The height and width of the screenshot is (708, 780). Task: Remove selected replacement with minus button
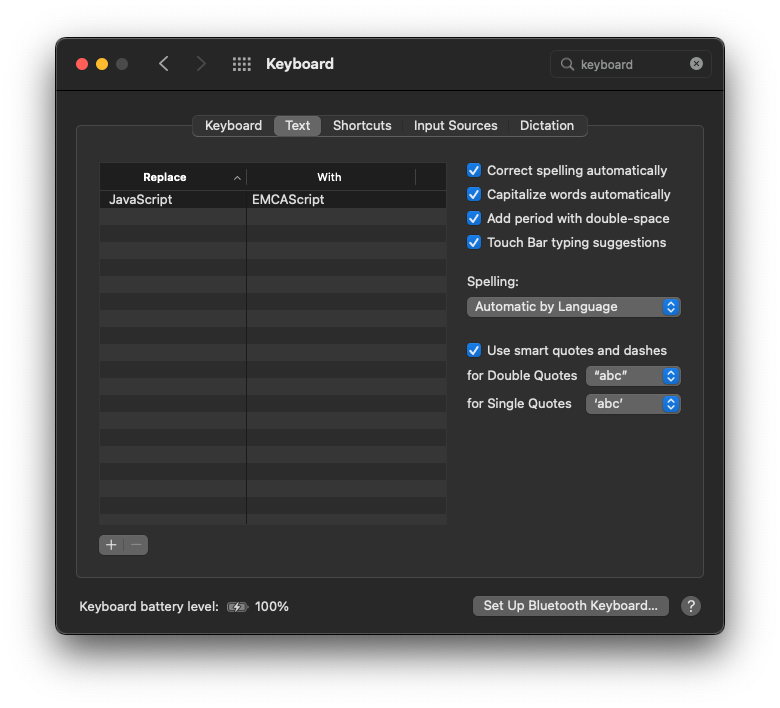coord(136,545)
